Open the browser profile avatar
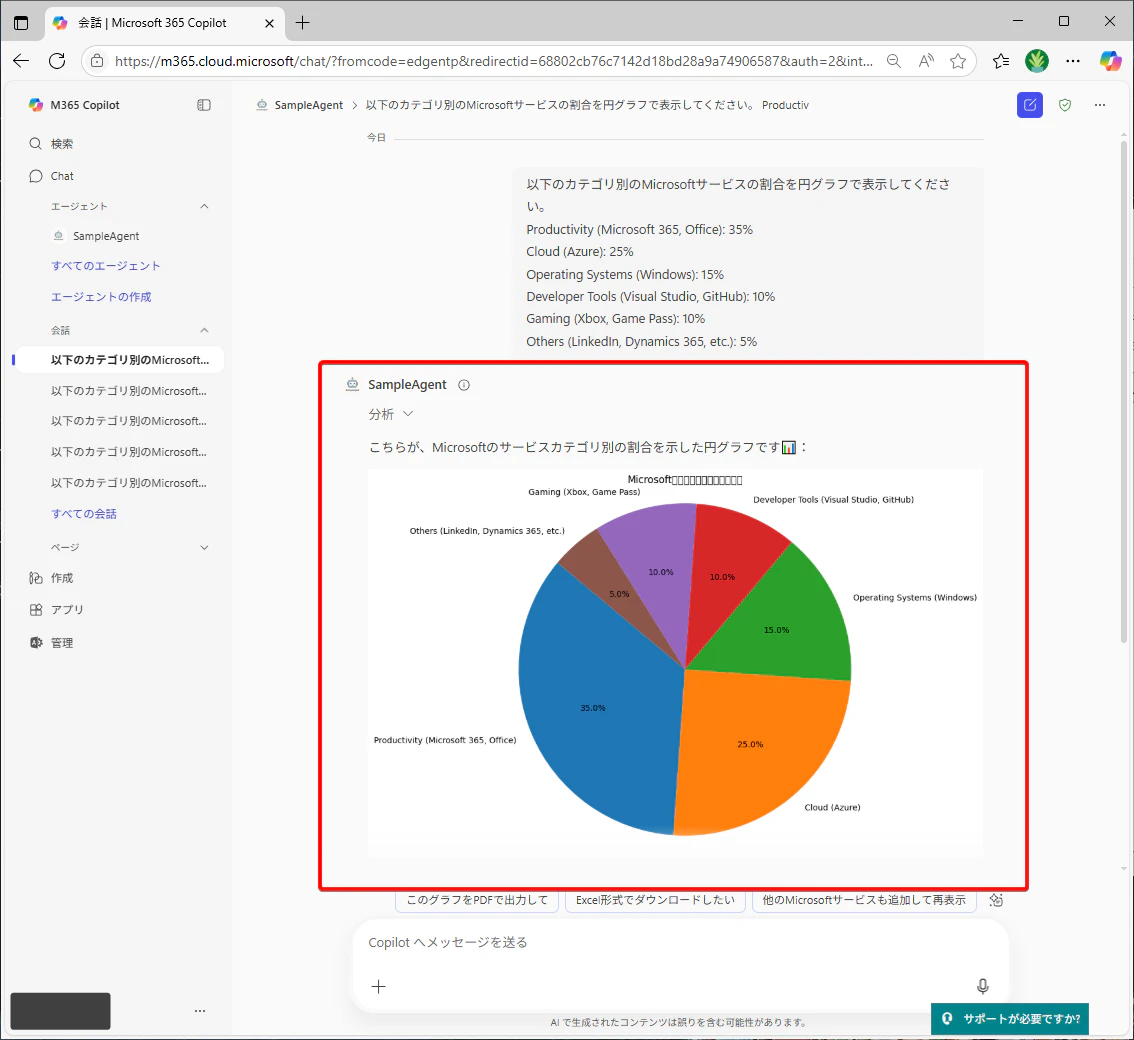The width and height of the screenshot is (1134, 1040). (1036, 61)
